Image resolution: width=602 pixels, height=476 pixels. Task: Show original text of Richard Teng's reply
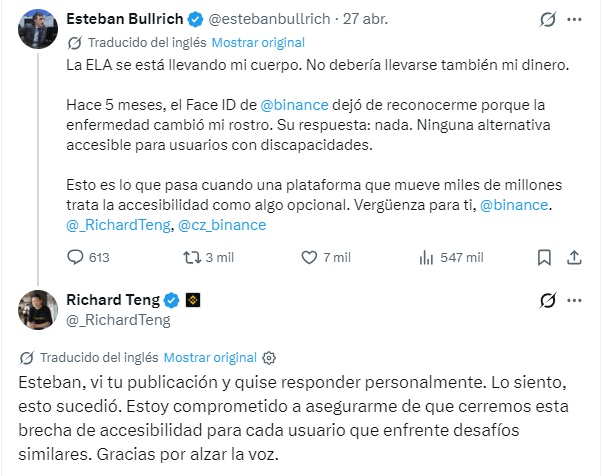210,357
